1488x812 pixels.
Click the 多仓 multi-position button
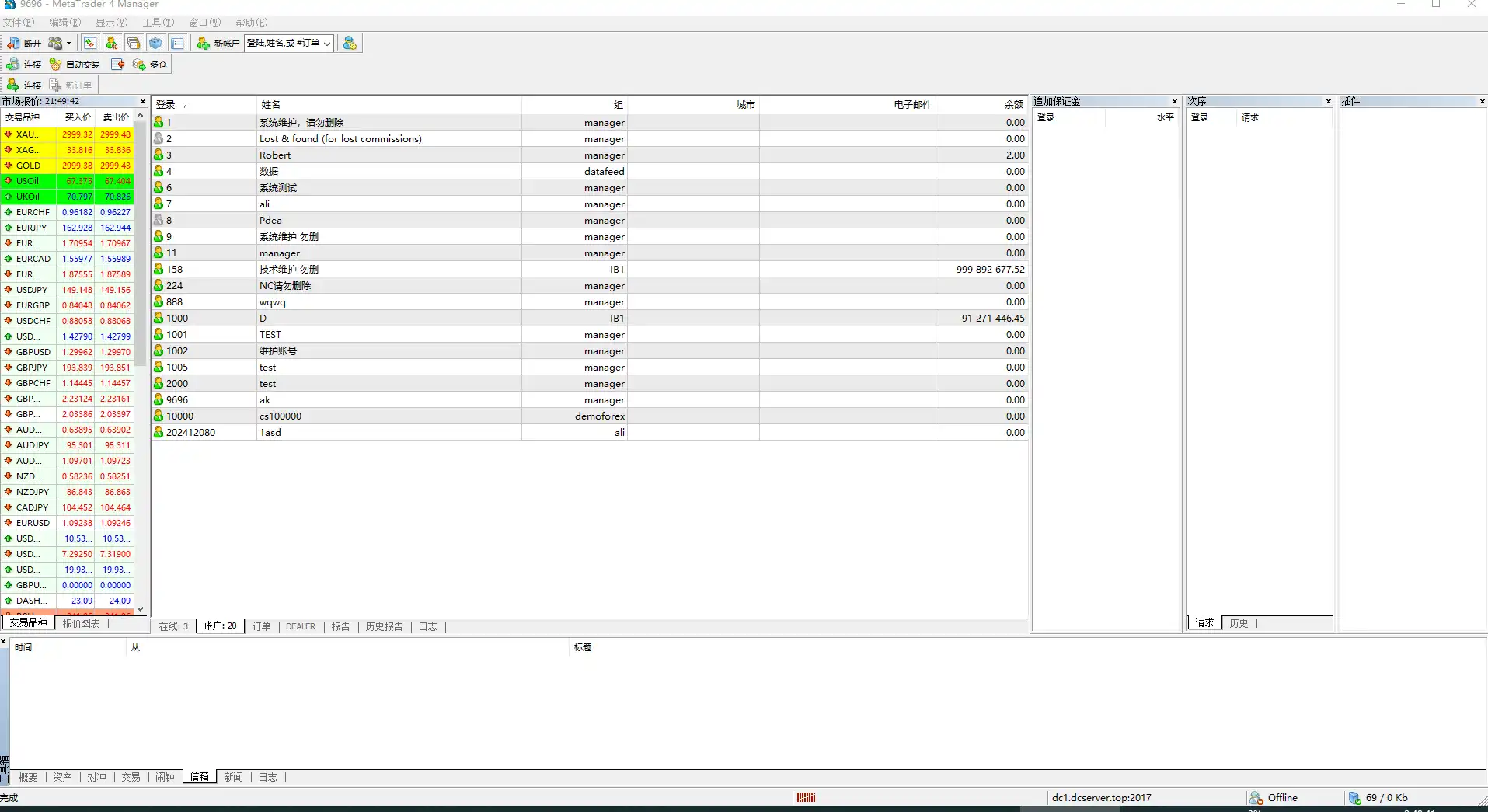tap(150, 64)
